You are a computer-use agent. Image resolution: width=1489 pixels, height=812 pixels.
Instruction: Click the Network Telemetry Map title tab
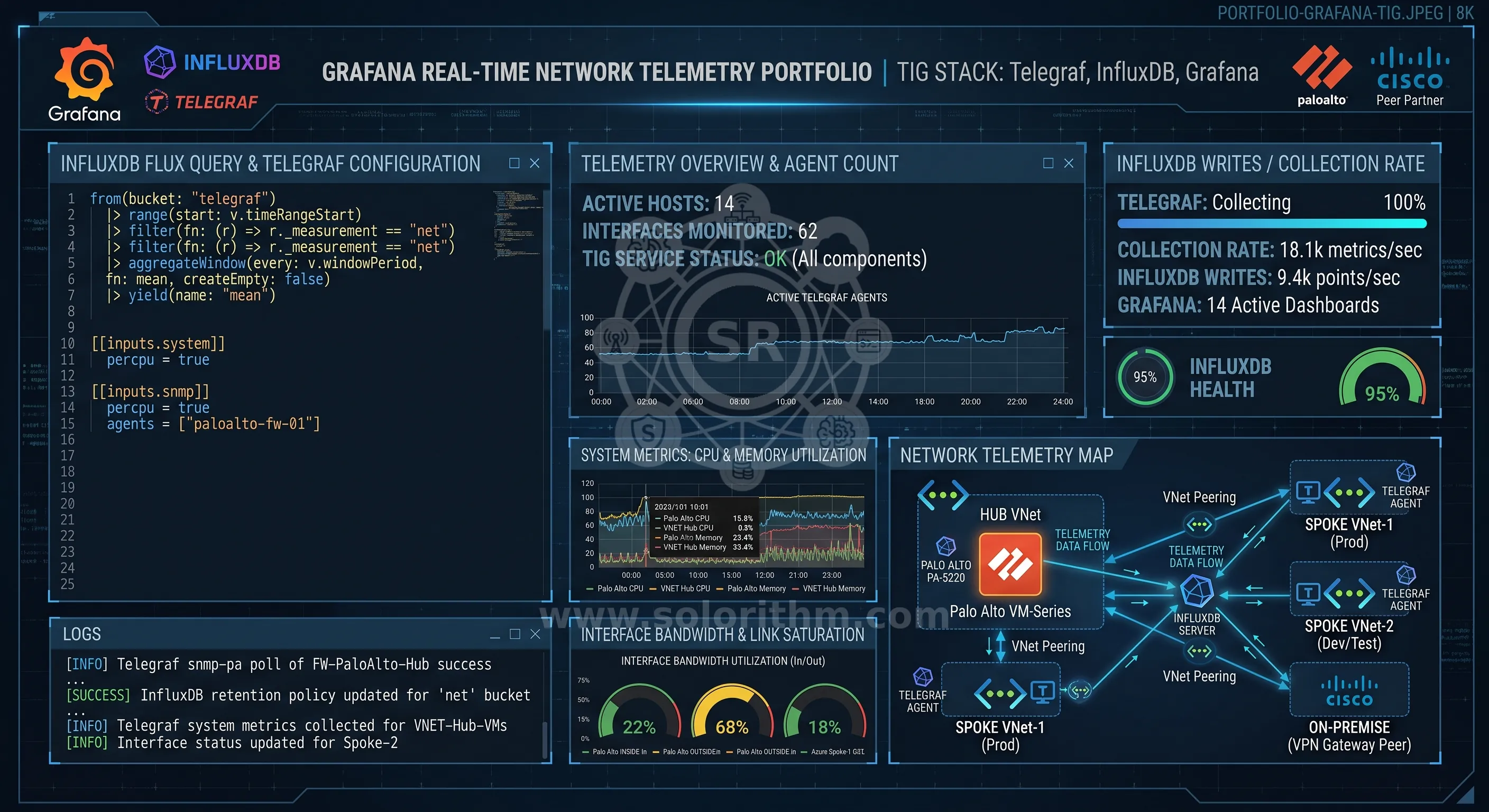pos(1006,455)
